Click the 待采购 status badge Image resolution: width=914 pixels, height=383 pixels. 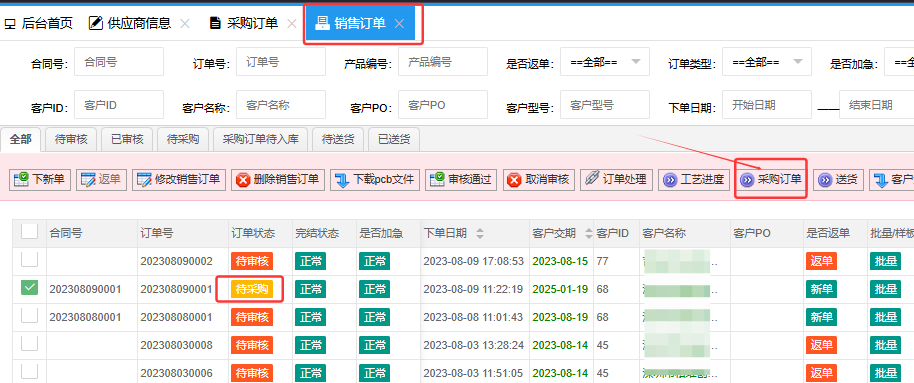252,289
